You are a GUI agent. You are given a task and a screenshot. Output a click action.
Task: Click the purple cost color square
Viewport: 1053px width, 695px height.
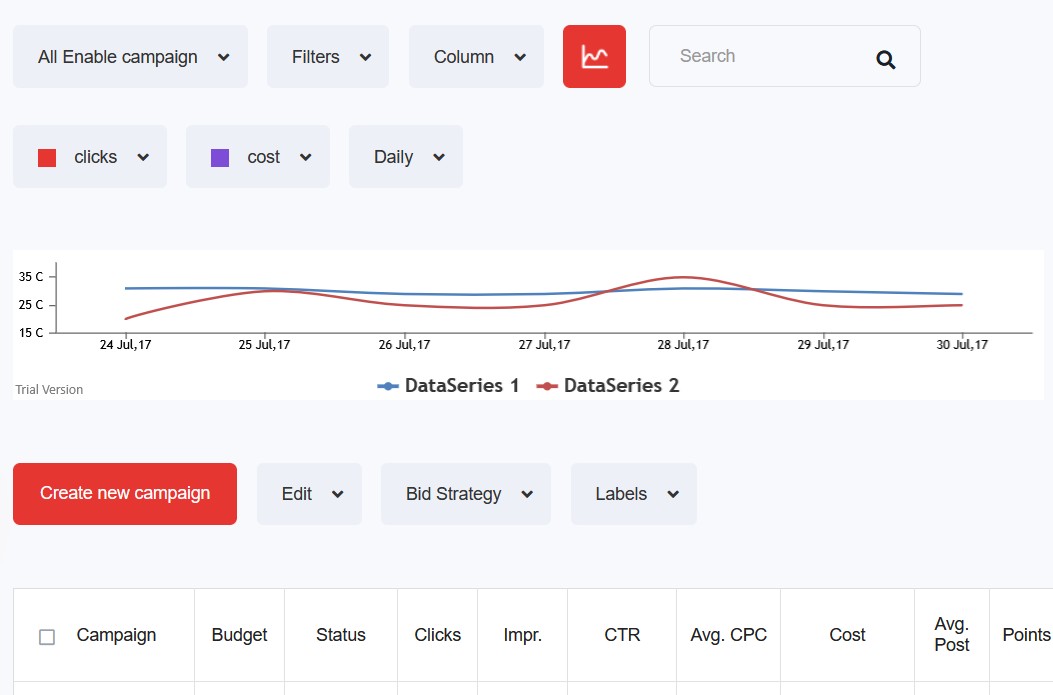pyautogui.click(x=220, y=157)
